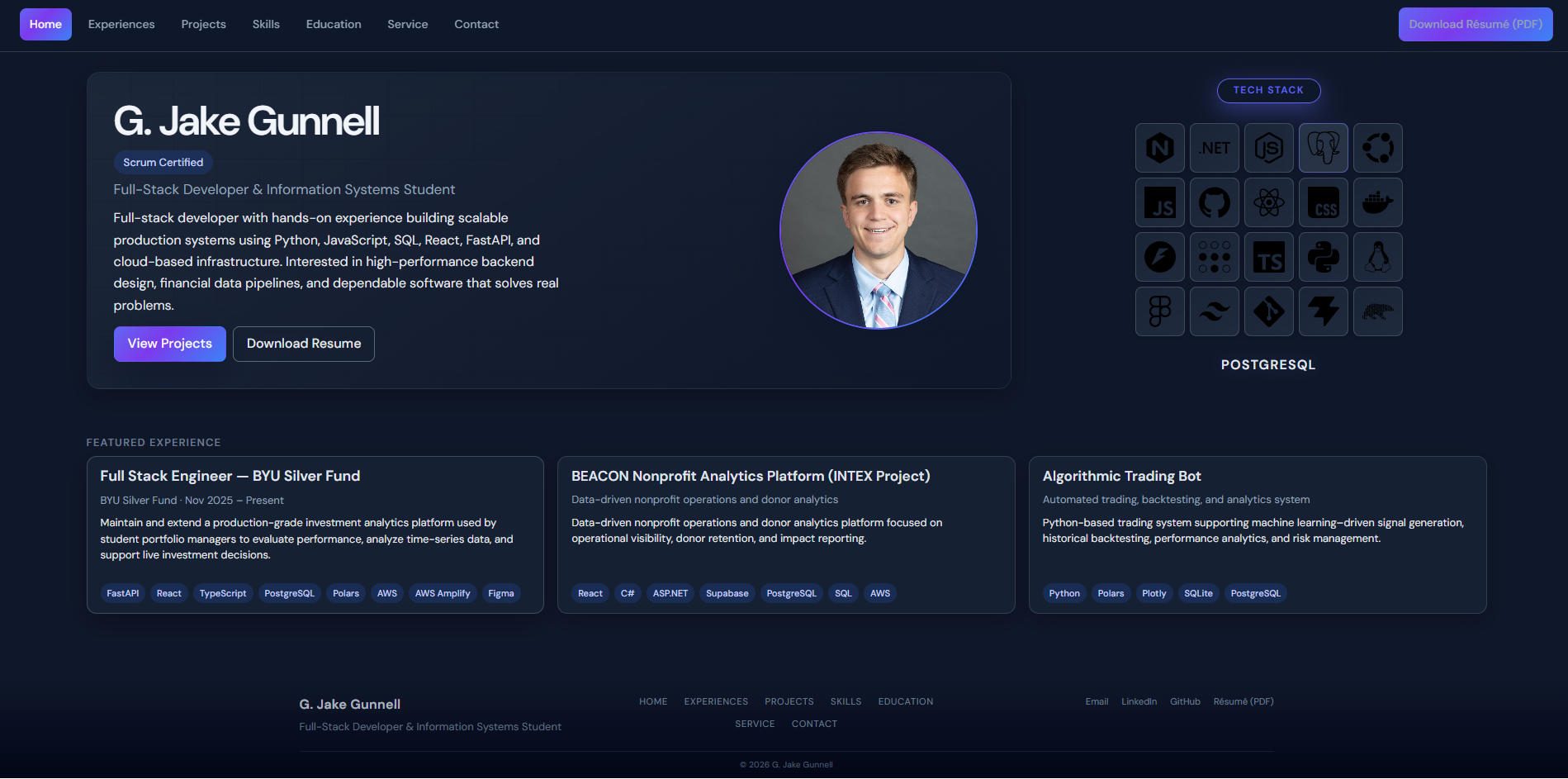Open the Full Stack Engineer BYU Silver Fund card
This screenshot has height=779, width=1568.
315,534
